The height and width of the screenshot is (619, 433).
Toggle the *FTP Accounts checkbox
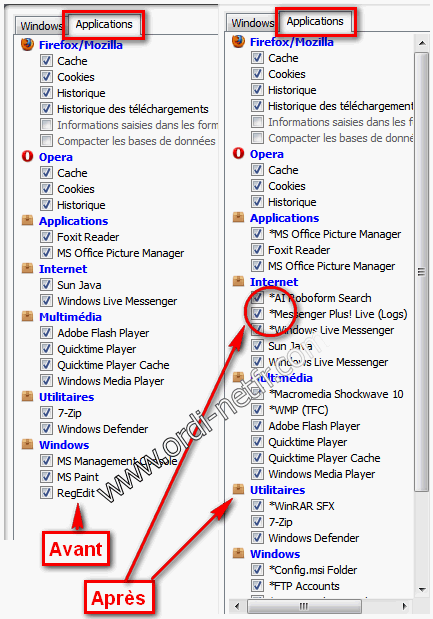257,586
